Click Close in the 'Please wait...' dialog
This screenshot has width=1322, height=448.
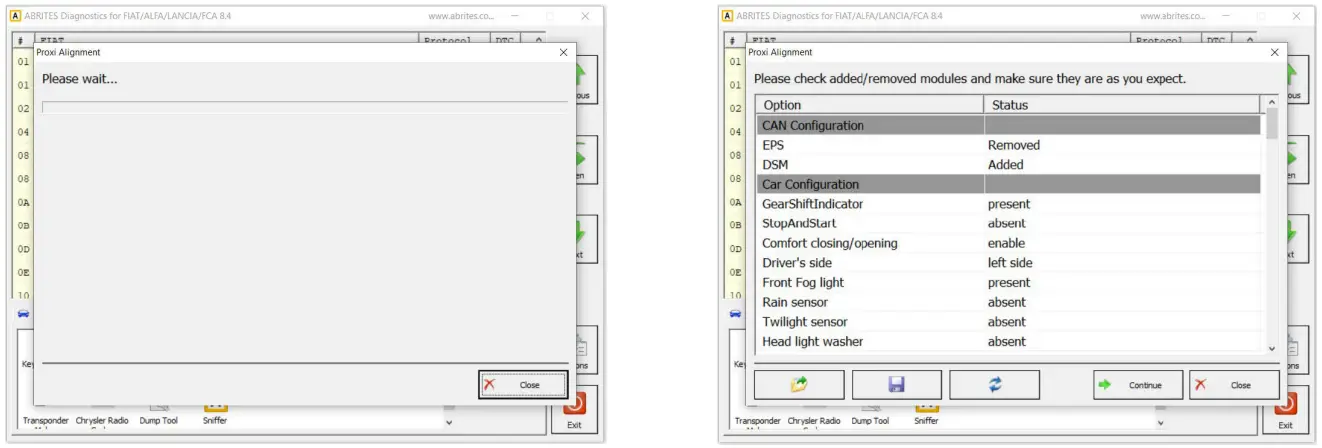pyautogui.click(x=523, y=385)
